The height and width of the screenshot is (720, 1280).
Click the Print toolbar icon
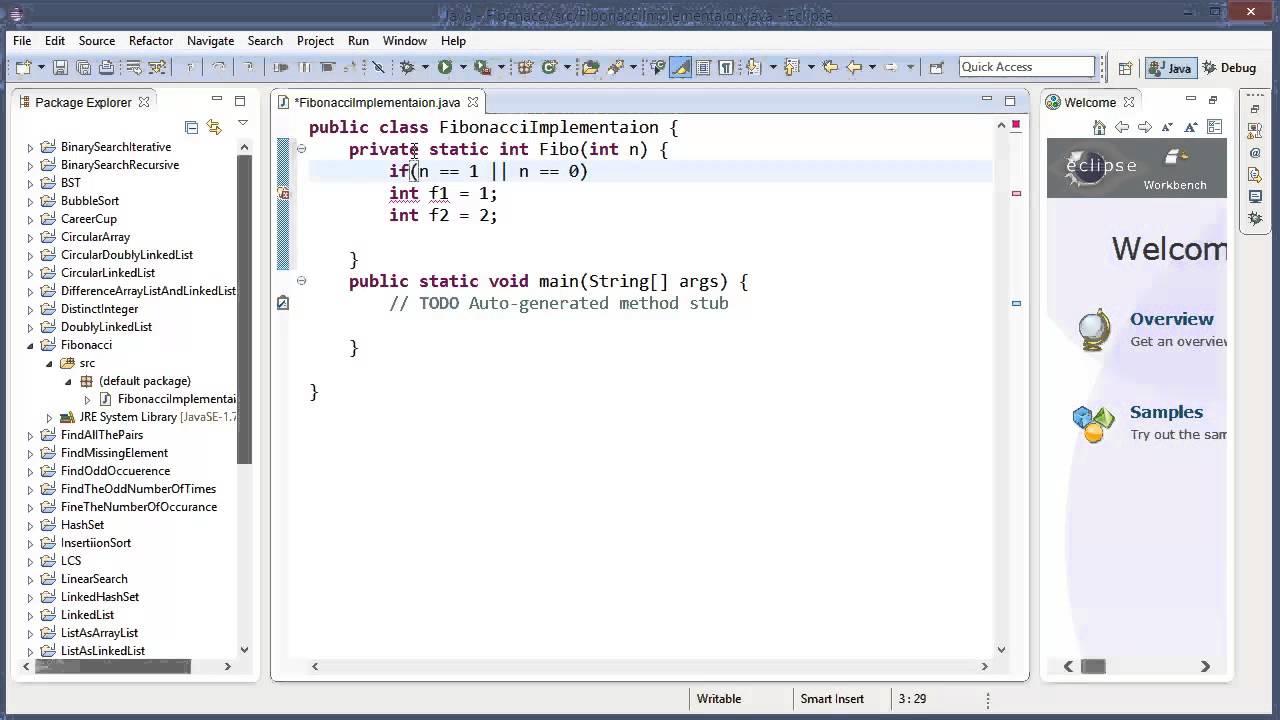click(108, 67)
